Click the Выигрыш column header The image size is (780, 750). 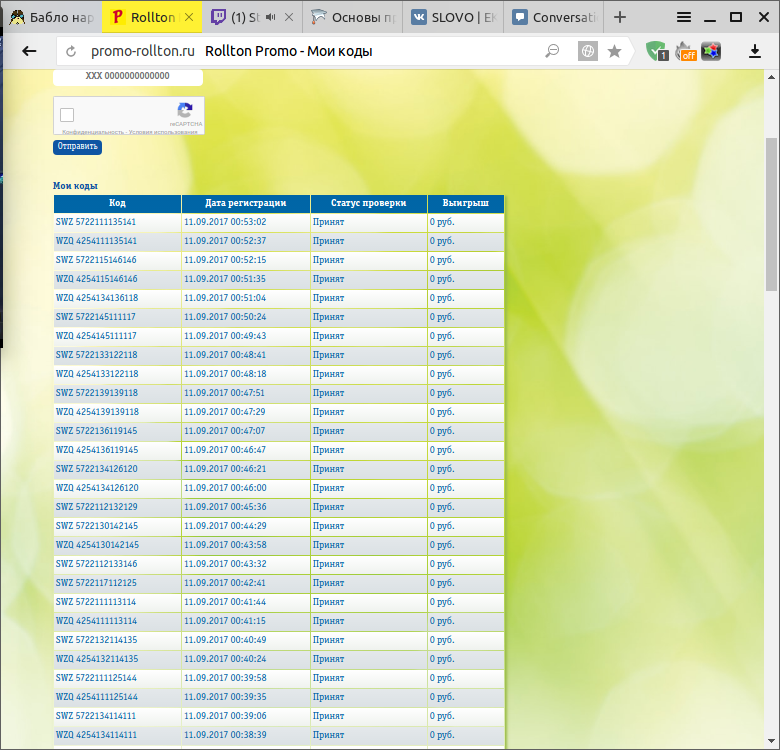[x=466, y=203]
